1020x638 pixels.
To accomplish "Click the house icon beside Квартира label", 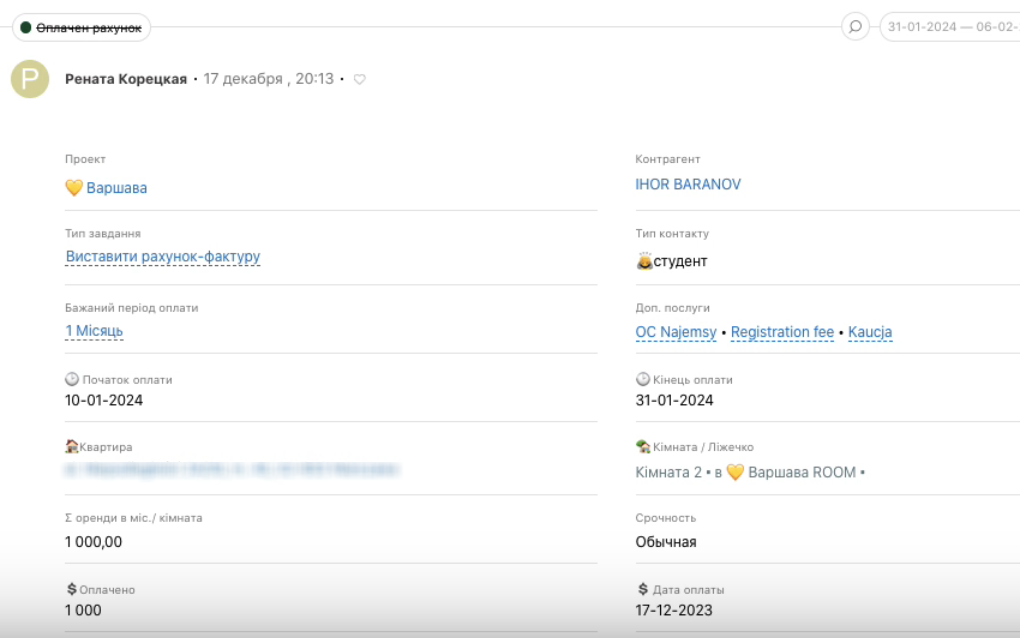I will (72, 447).
